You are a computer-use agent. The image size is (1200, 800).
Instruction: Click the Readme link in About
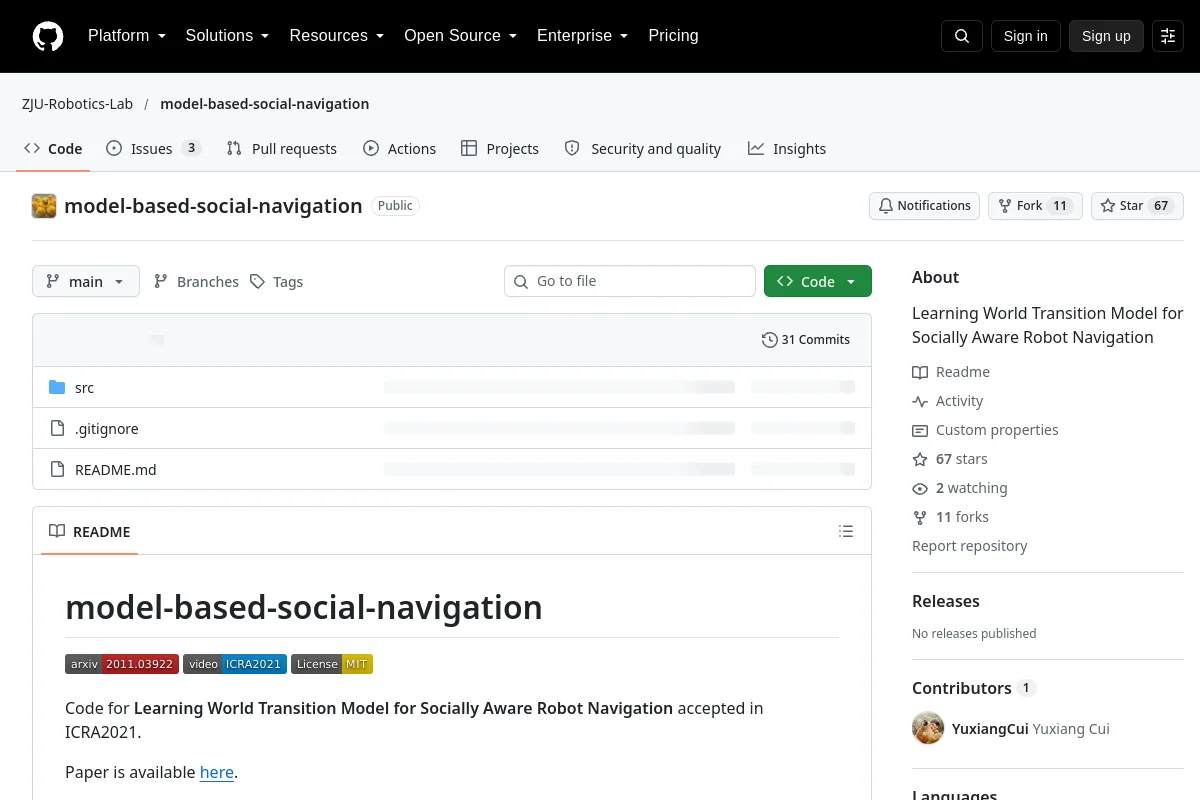tap(951, 372)
